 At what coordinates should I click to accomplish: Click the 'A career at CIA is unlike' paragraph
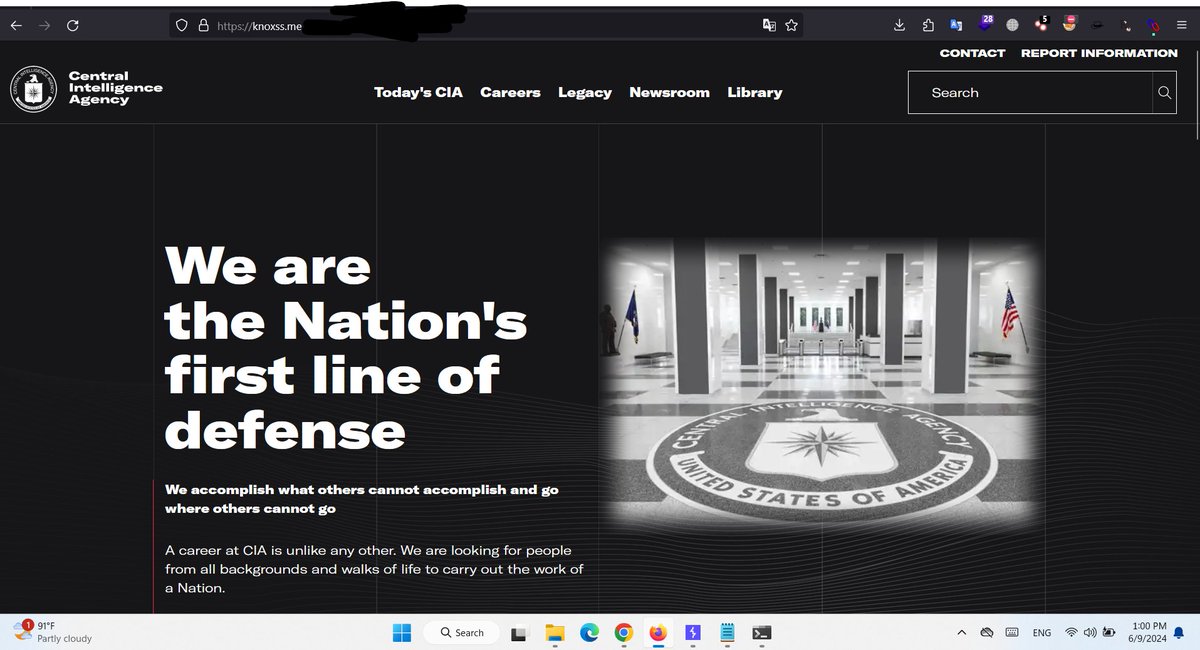coord(374,569)
